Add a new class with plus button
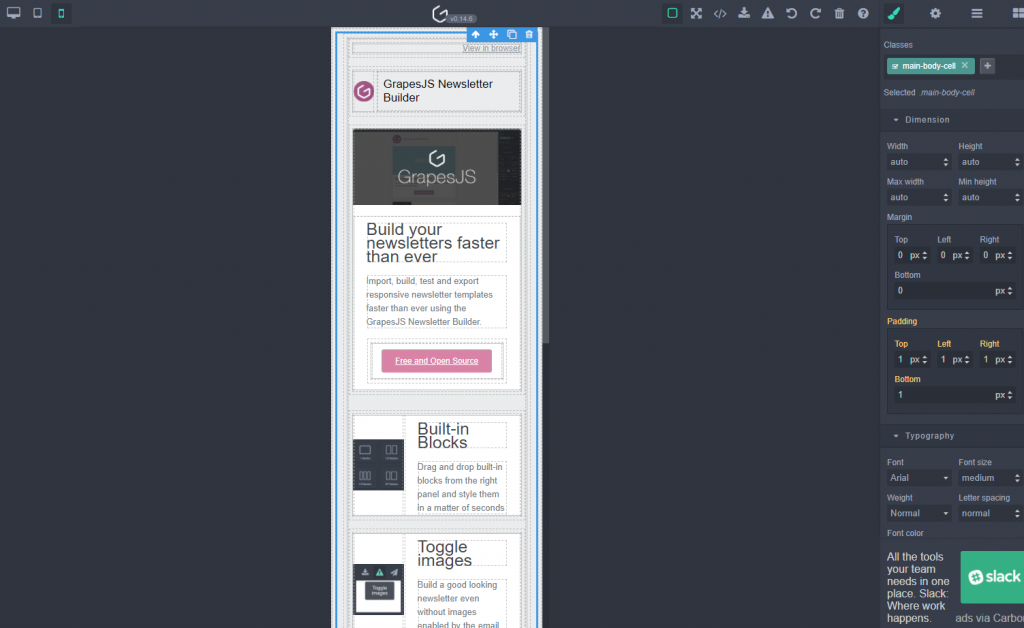1024x628 pixels. click(987, 66)
